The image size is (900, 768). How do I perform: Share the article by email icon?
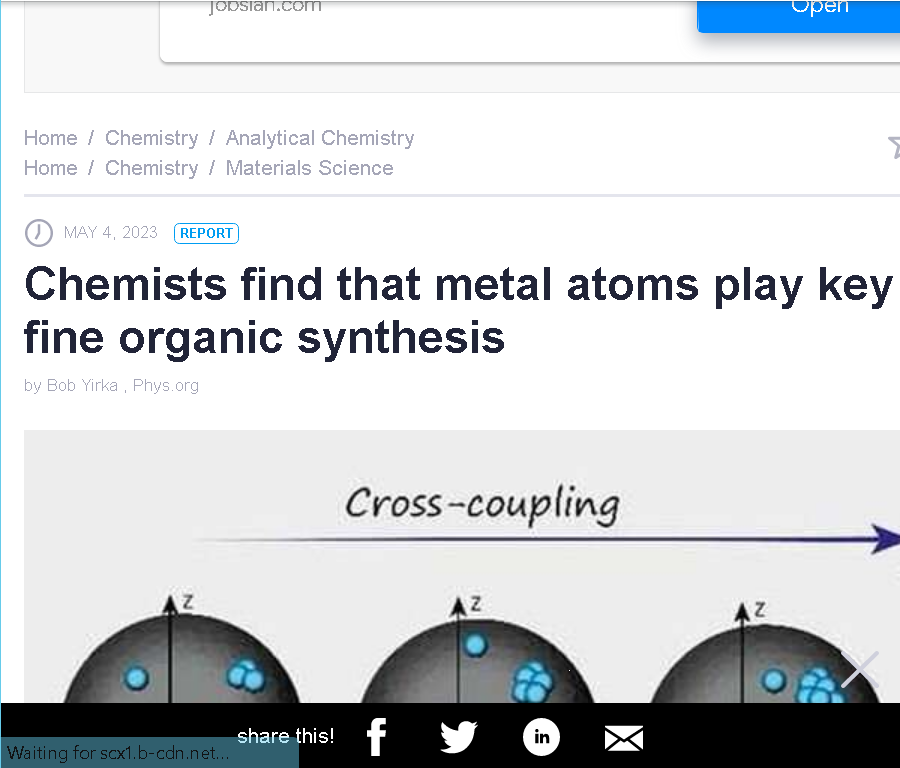tap(624, 738)
